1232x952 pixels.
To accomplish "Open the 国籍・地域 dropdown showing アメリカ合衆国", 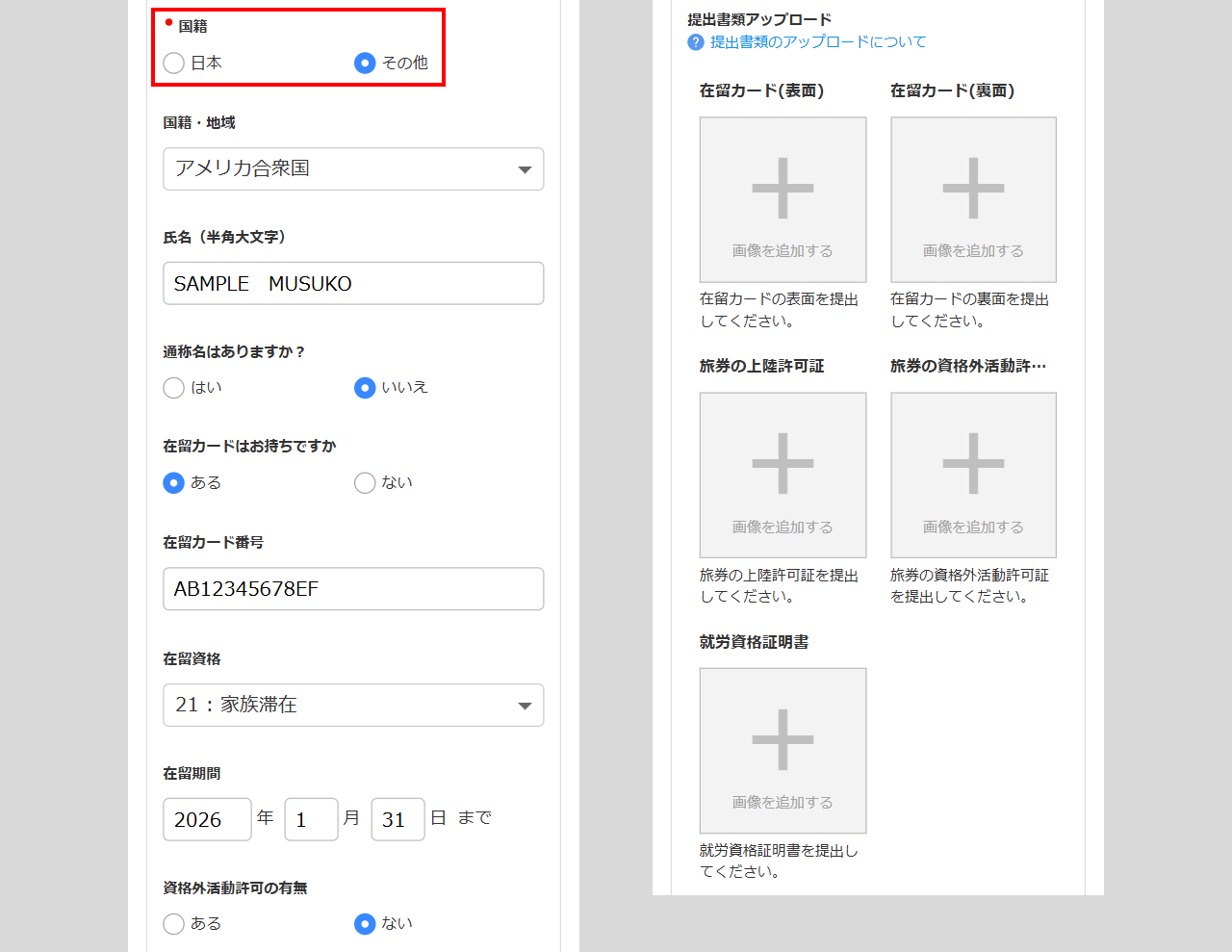I will 353,169.
